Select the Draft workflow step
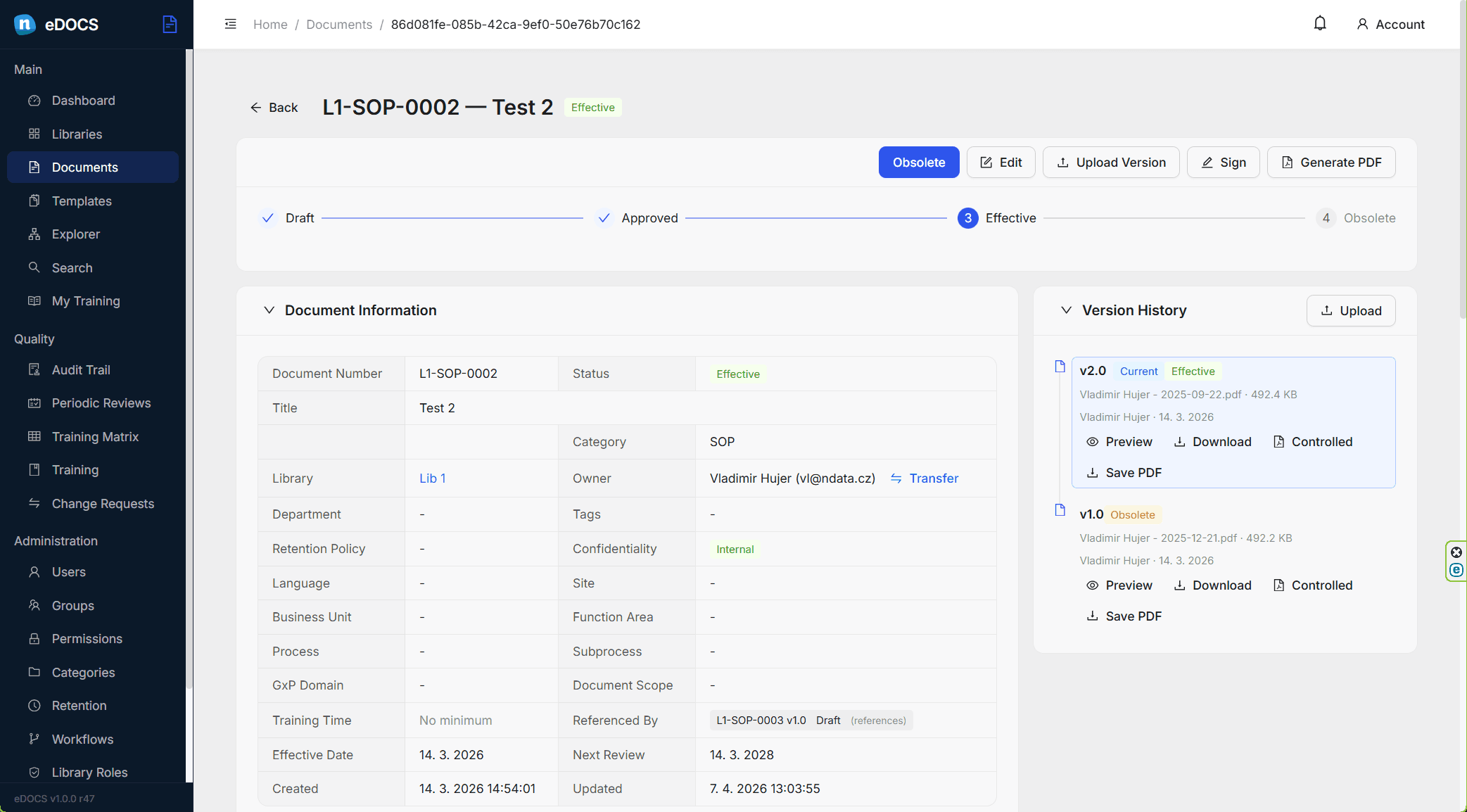 pos(286,218)
